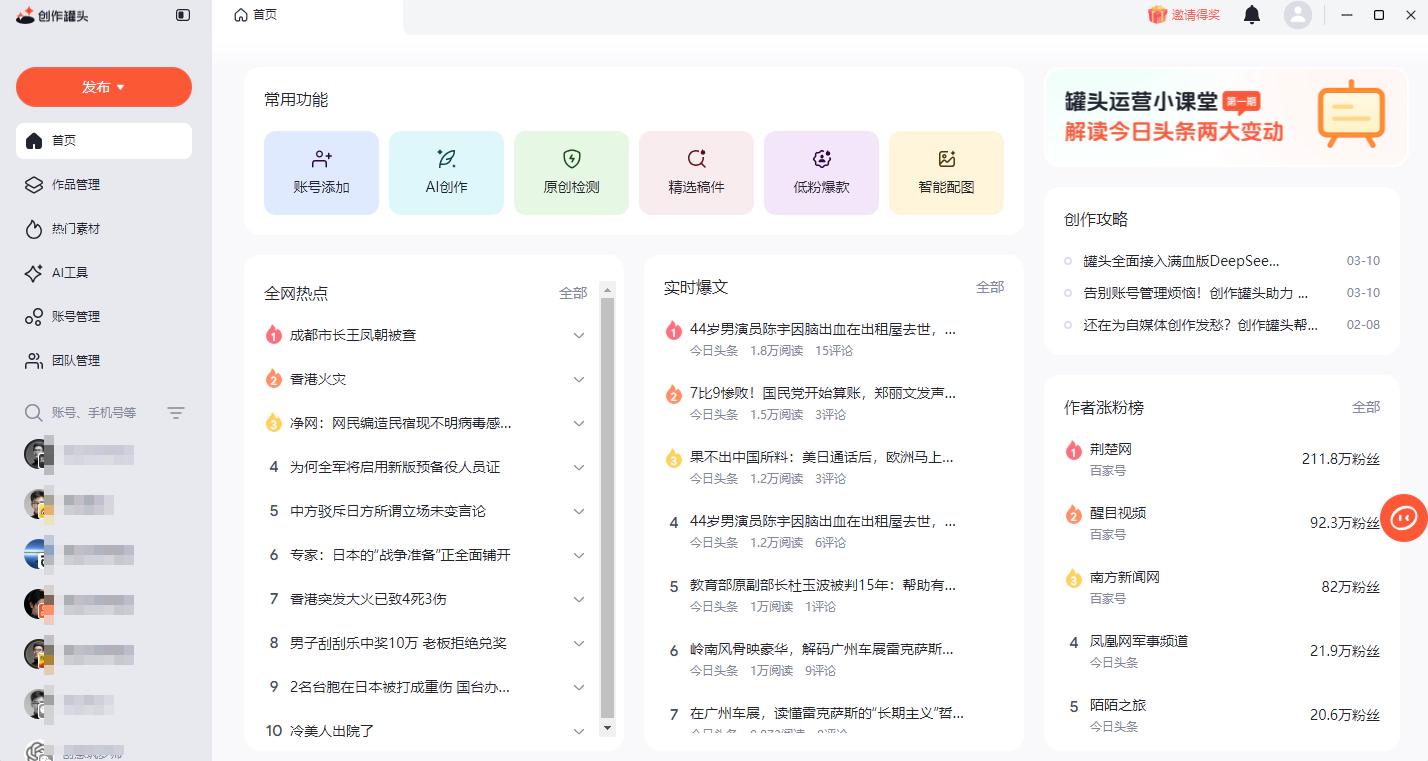Screen dimensions: 1428x761
Task: Expand the 冷美人出院了 topic chevron
Action: point(579,732)
